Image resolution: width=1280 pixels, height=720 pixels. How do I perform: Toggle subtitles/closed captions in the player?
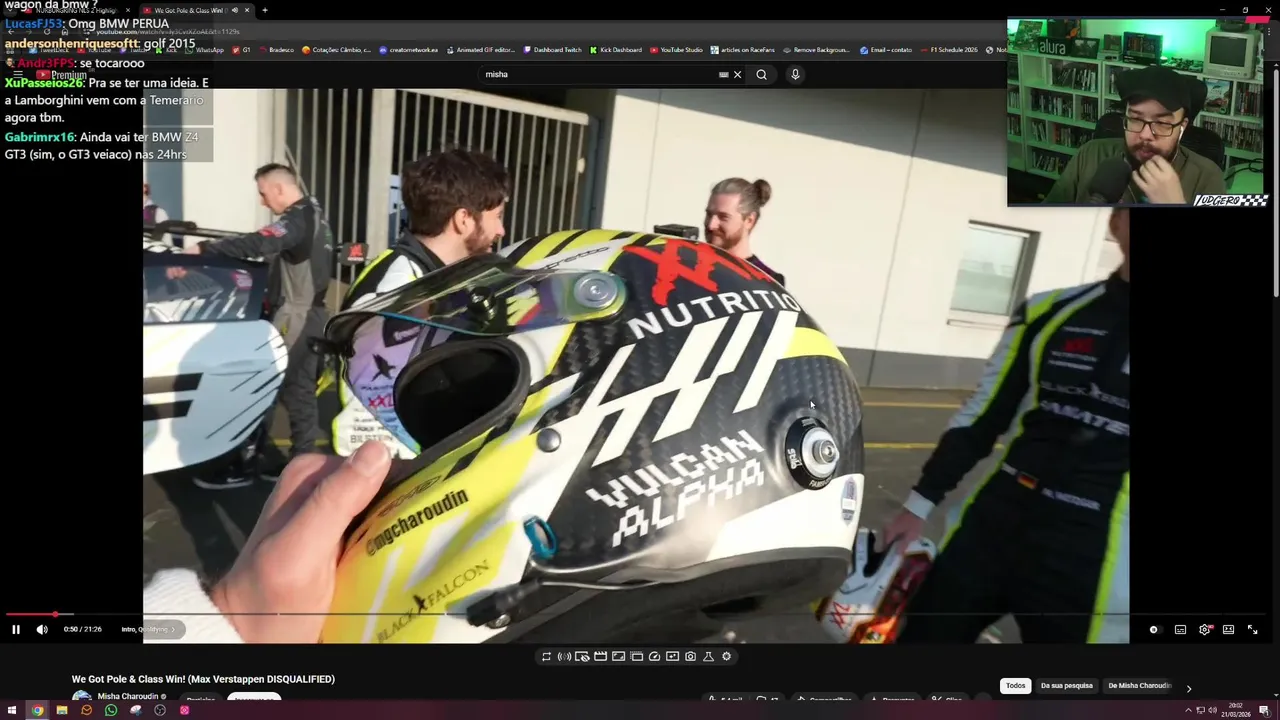[x=1180, y=630]
